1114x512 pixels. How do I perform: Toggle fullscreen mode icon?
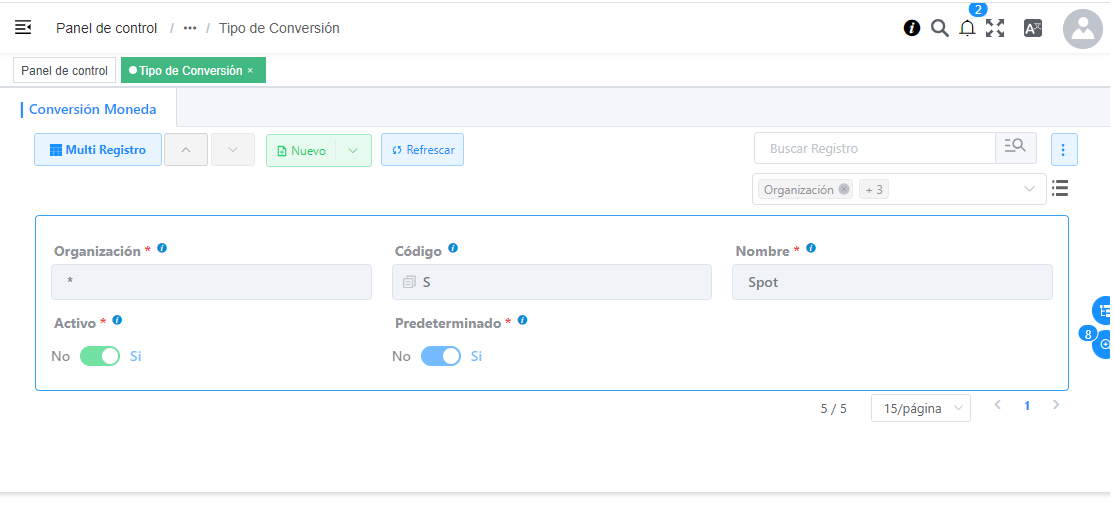point(995,28)
